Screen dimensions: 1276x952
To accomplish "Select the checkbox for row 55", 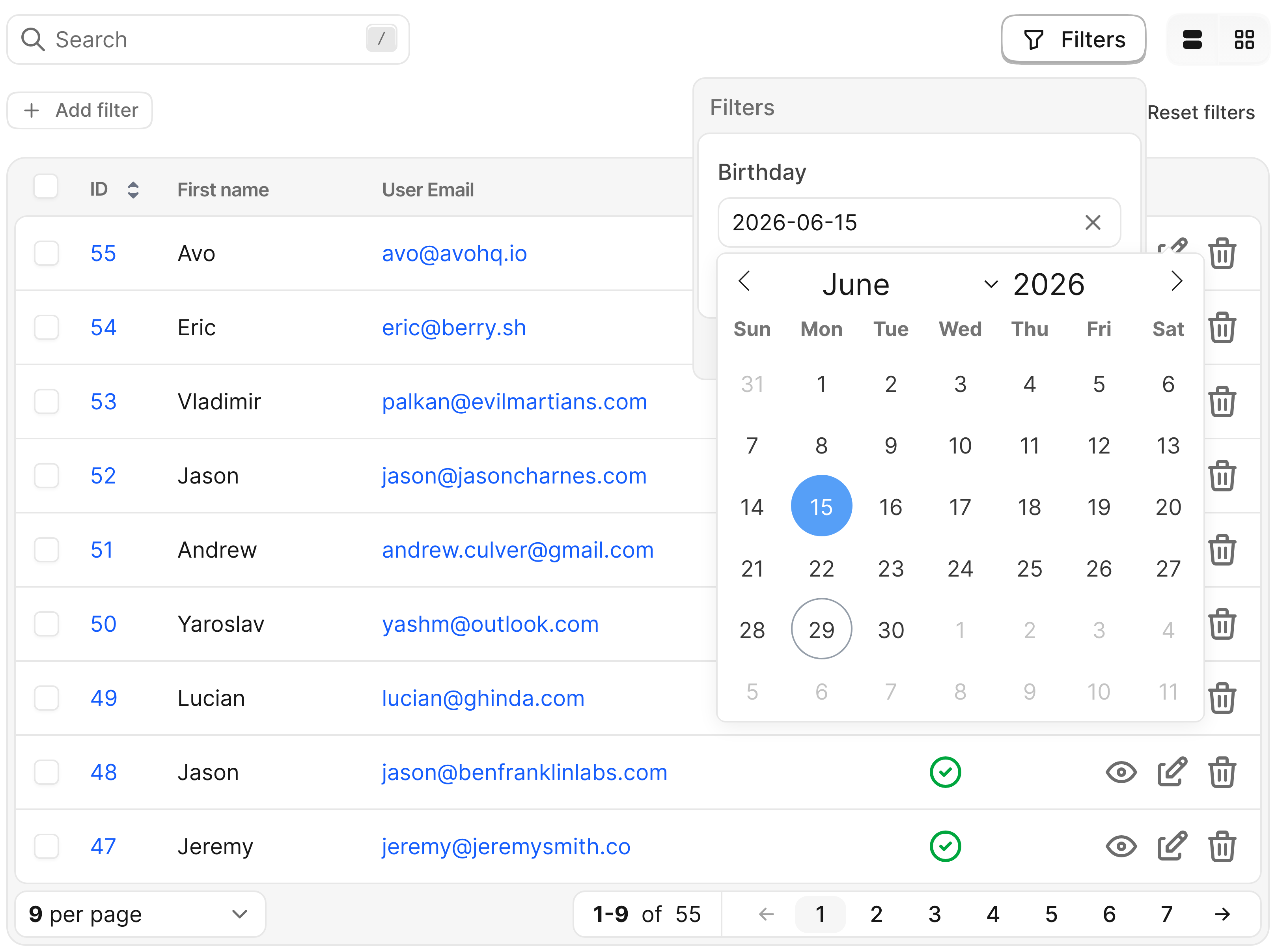I will pyautogui.click(x=46, y=254).
